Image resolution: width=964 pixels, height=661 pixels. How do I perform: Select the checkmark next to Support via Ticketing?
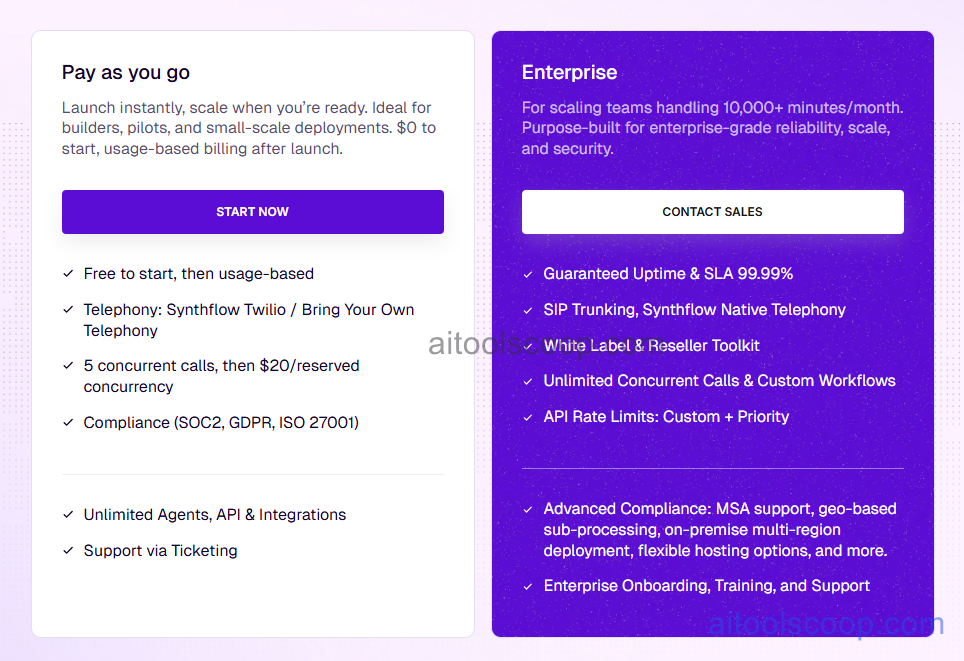click(x=68, y=550)
